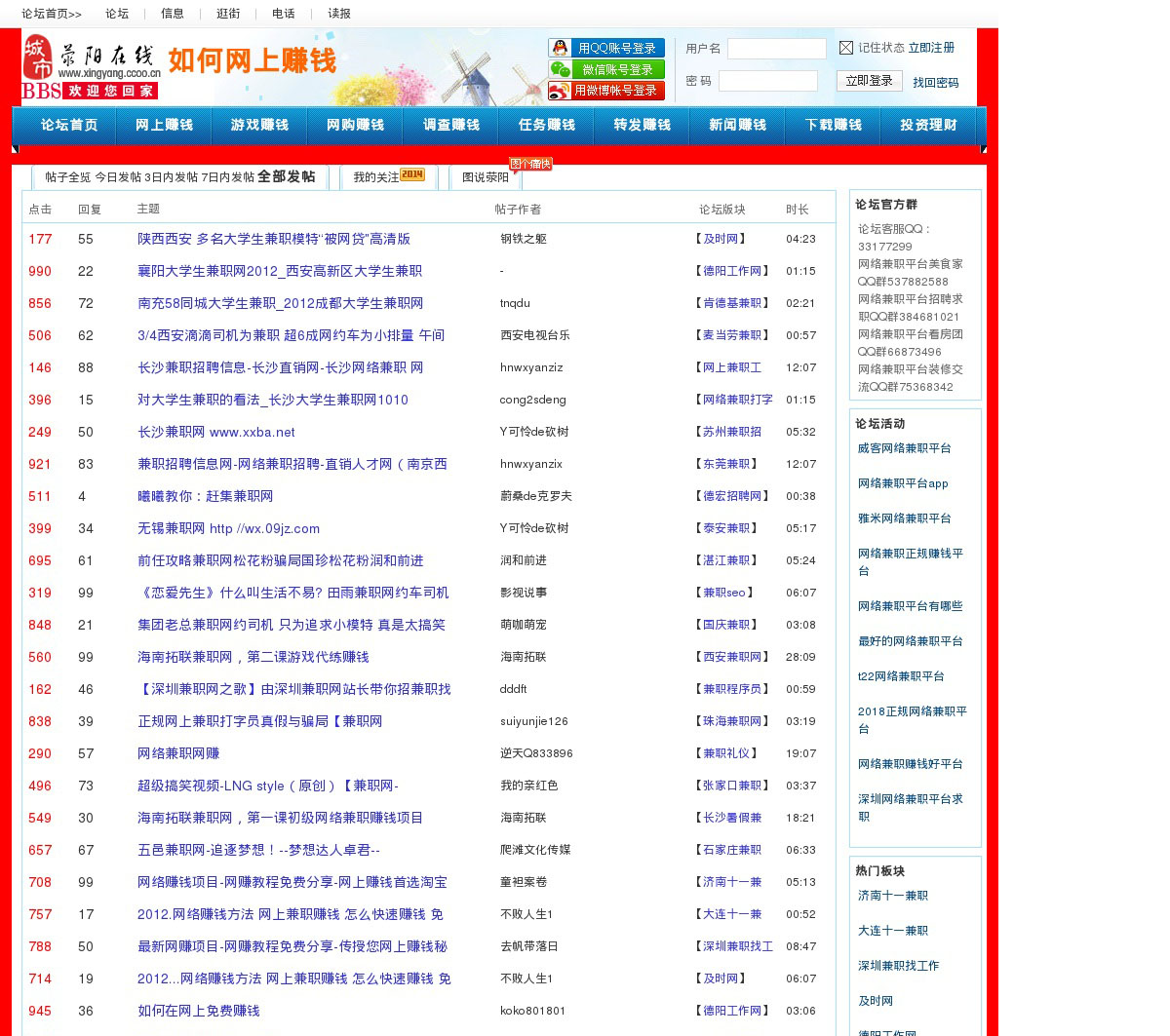Focus the 密码 input field

tap(767, 81)
